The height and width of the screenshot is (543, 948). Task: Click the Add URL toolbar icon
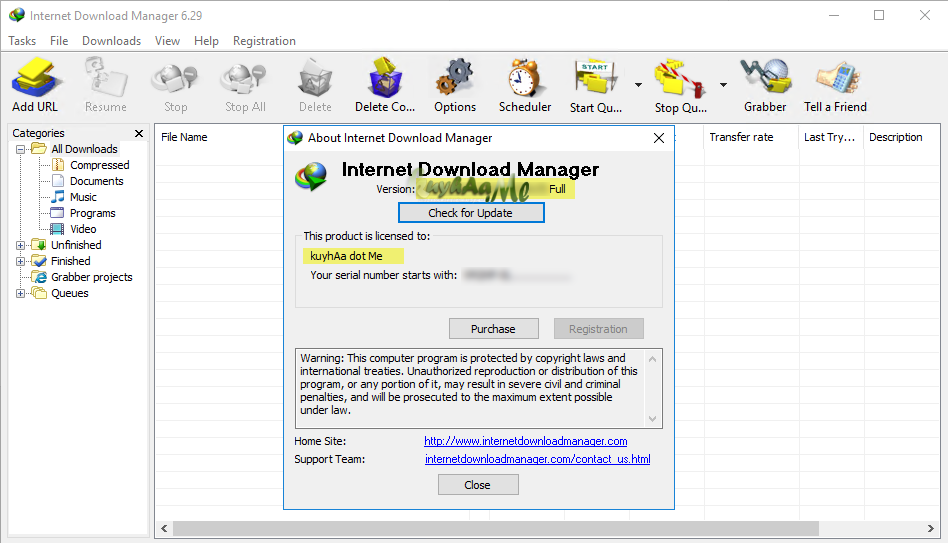(x=35, y=77)
